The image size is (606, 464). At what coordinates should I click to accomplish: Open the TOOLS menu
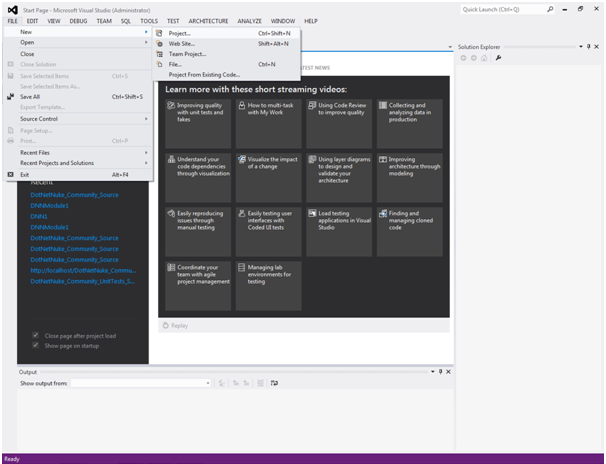point(149,21)
